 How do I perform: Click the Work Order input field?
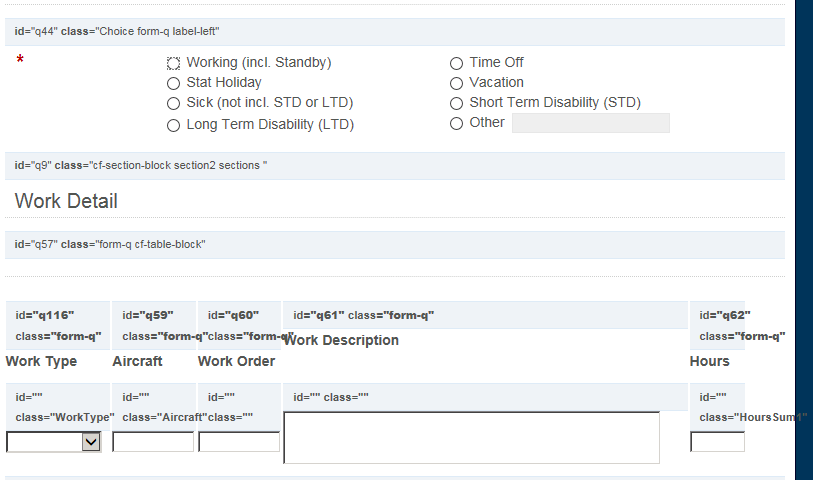point(239,442)
